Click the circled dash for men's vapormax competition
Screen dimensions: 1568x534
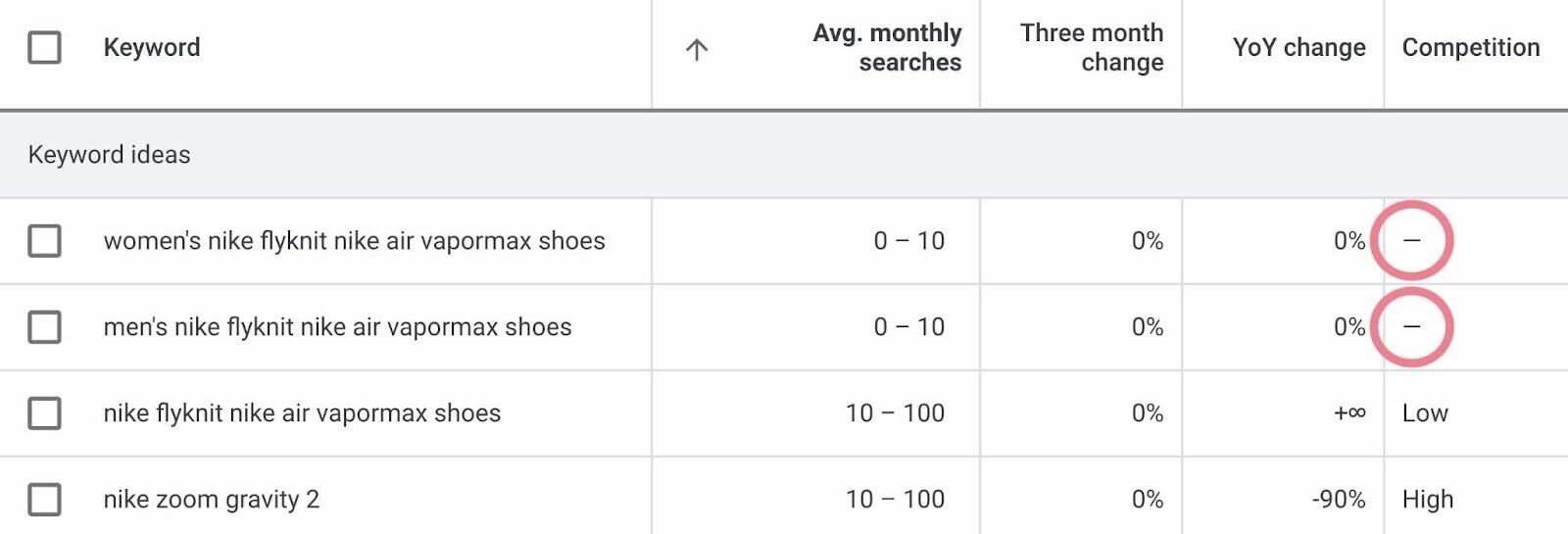(1411, 327)
